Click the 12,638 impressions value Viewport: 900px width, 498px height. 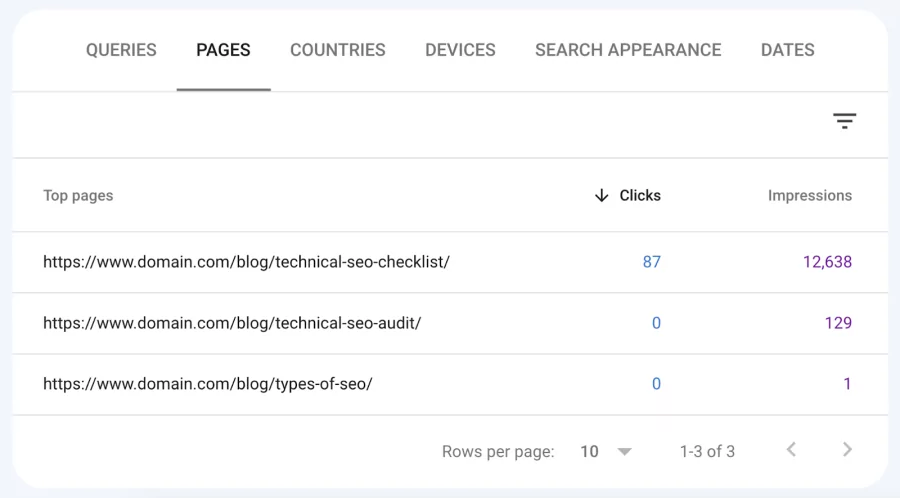[826, 262]
